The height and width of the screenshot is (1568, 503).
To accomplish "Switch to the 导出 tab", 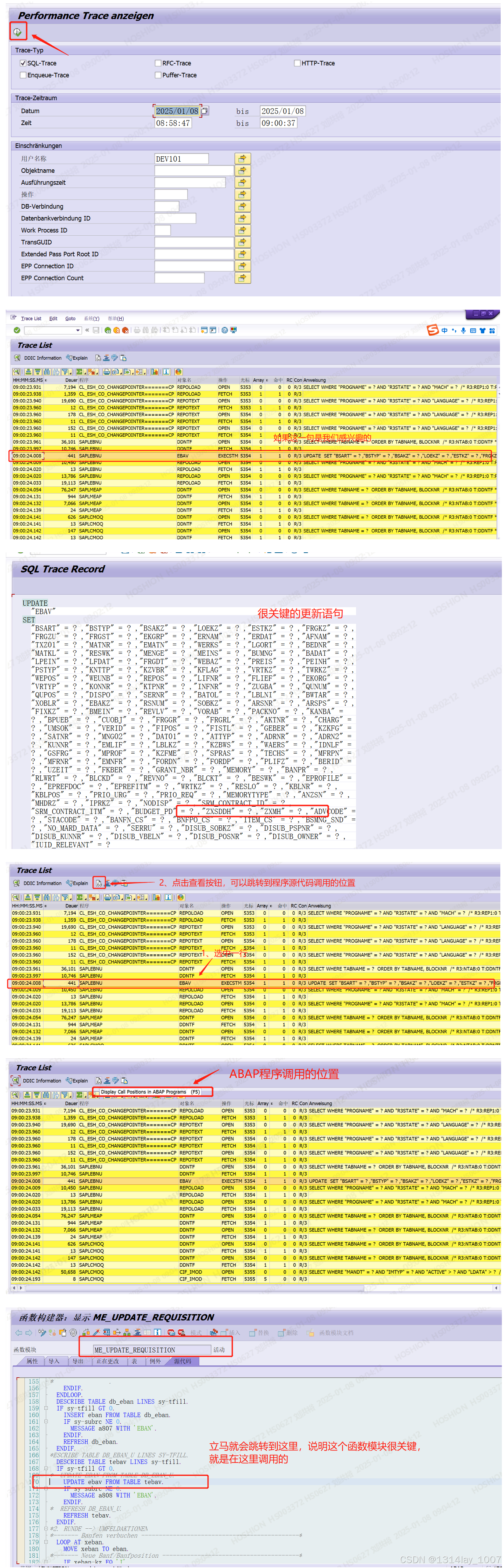I will tap(77, 1362).
